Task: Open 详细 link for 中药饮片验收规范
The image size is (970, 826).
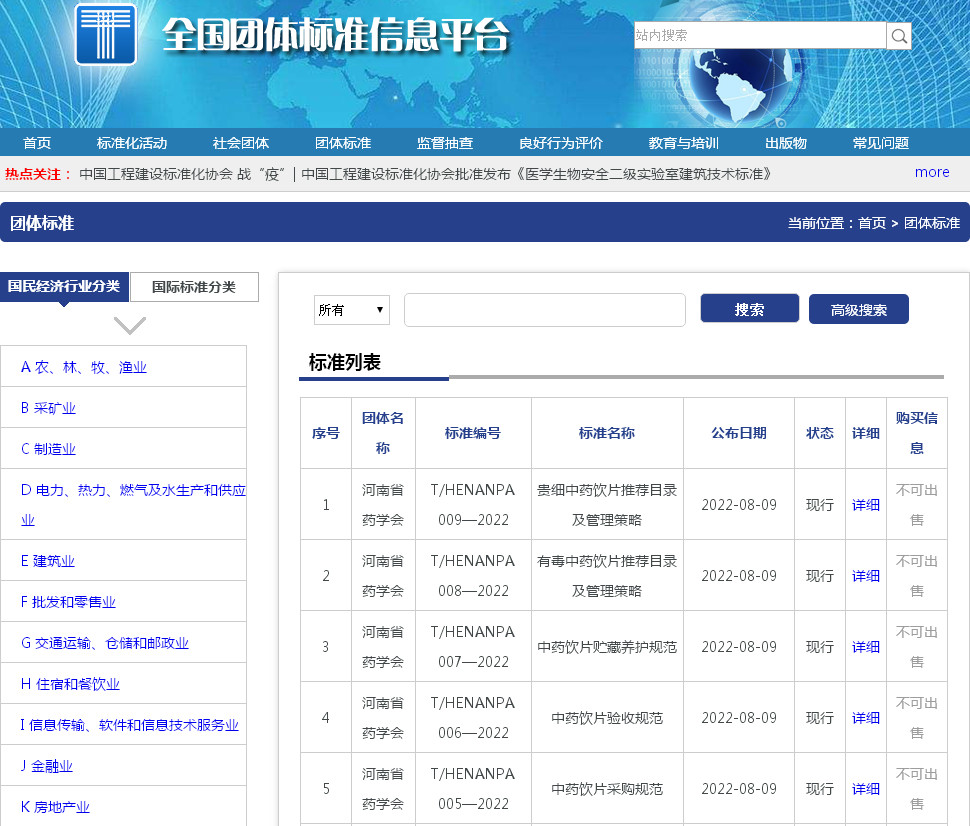Action: click(x=865, y=718)
